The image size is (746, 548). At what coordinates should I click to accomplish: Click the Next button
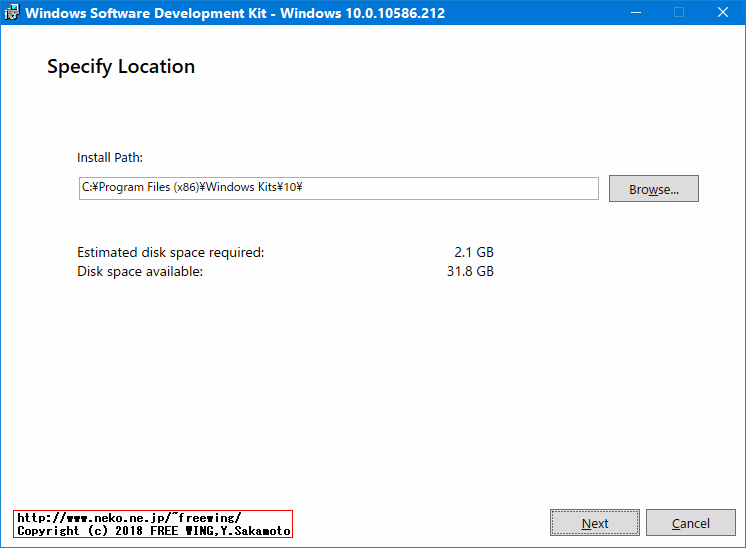[595, 523]
